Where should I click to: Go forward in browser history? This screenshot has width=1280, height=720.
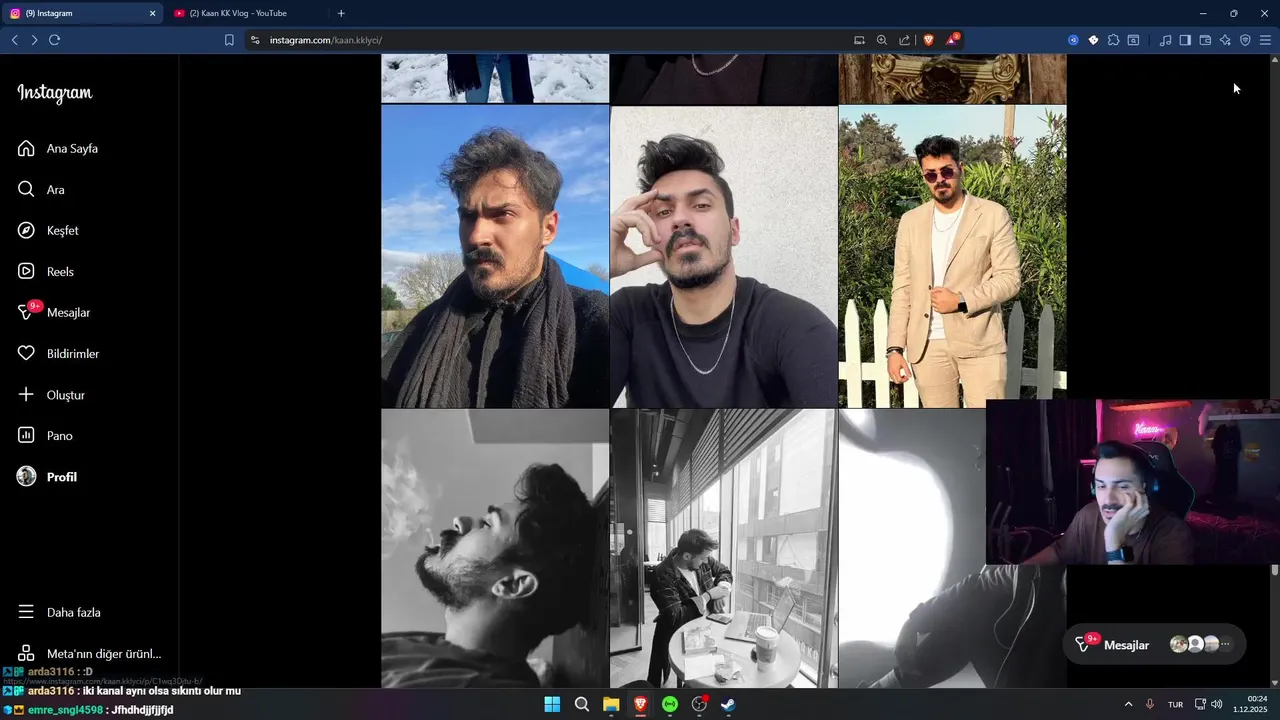[x=34, y=40]
